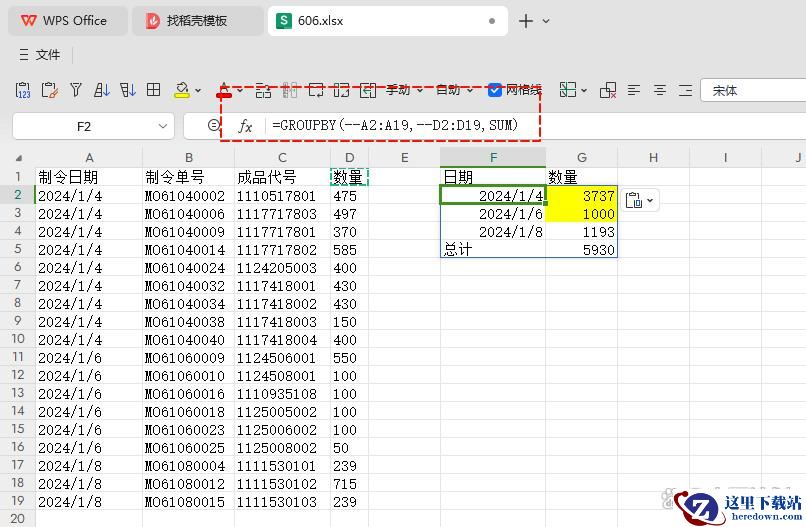This screenshot has height=527, width=806.
Task: Click the yellow cell showing 1000
Action: [581, 214]
